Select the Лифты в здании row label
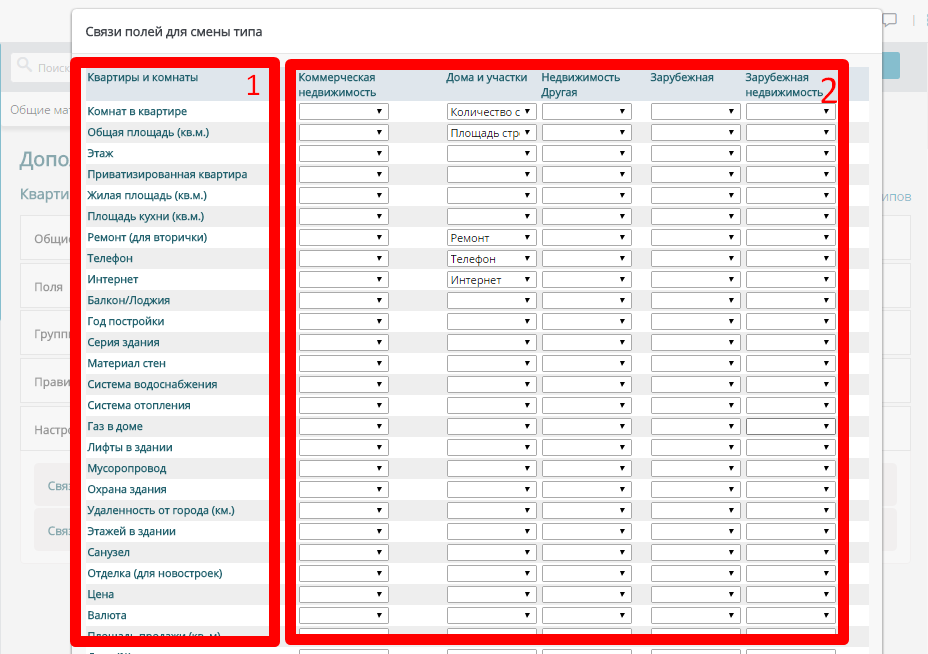 [130, 447]
